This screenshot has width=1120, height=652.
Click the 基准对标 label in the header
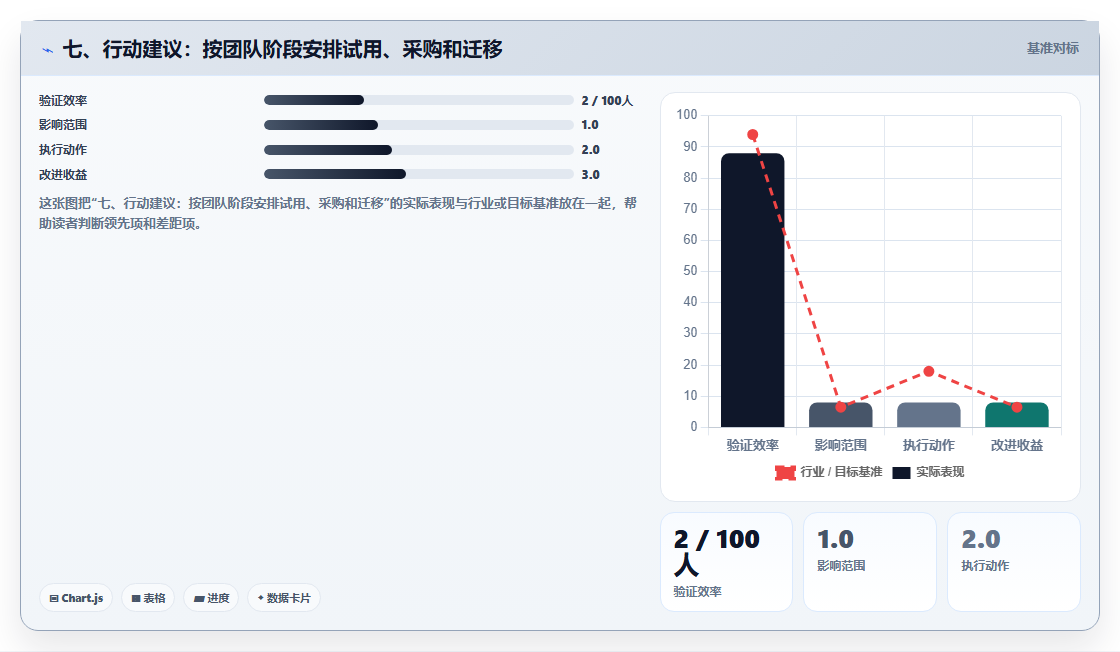click(x=1052, y=49)
